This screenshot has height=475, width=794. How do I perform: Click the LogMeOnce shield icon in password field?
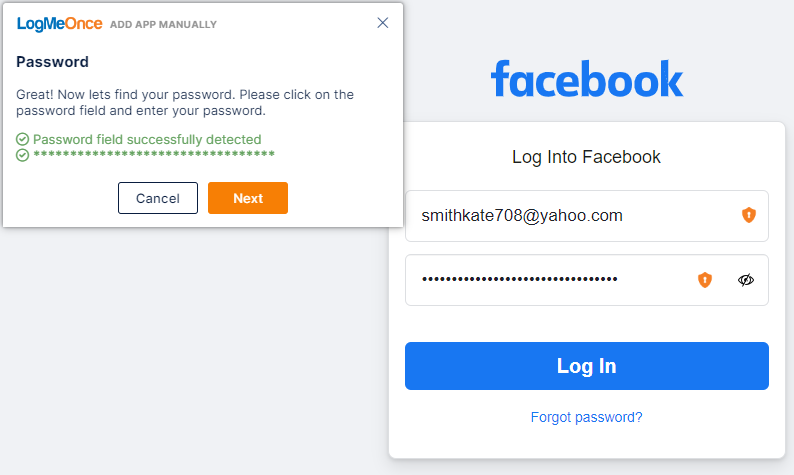tap(705, 280)
